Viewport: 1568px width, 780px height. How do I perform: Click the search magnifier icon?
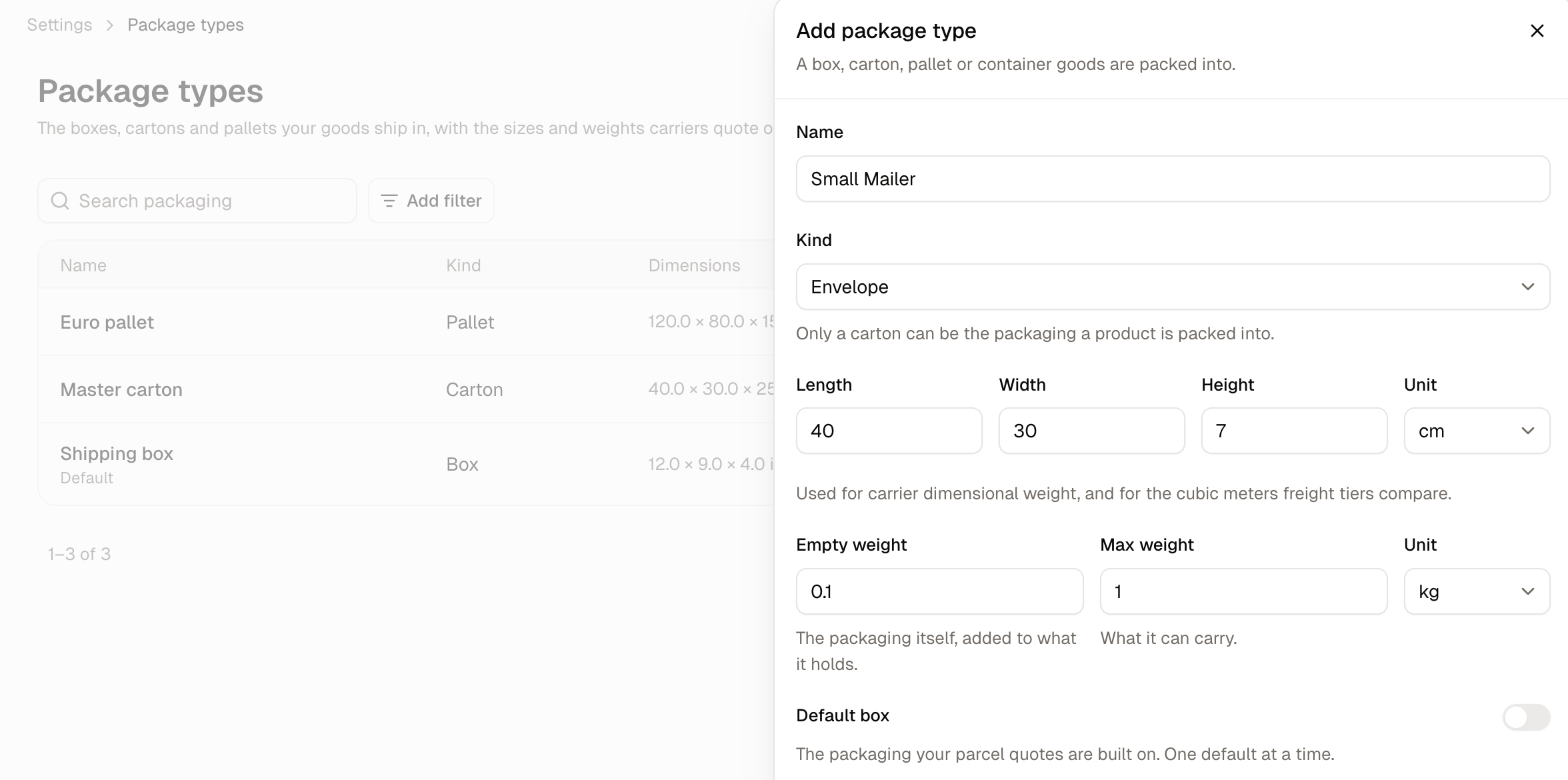click(x=60, y=201)
